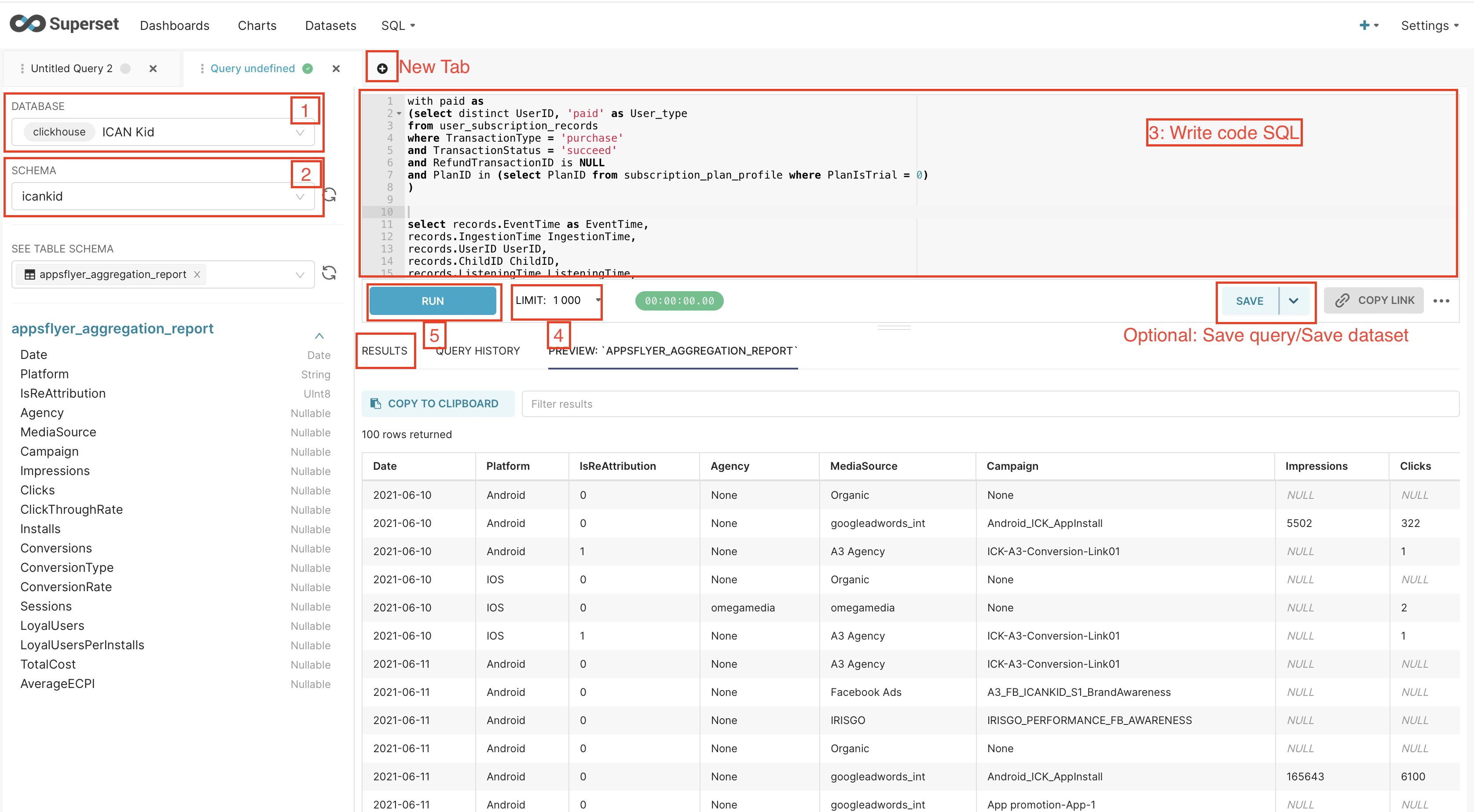The image size is (1474, 812).
Task: Close the Query undefined tab
Action: [336, 69]
